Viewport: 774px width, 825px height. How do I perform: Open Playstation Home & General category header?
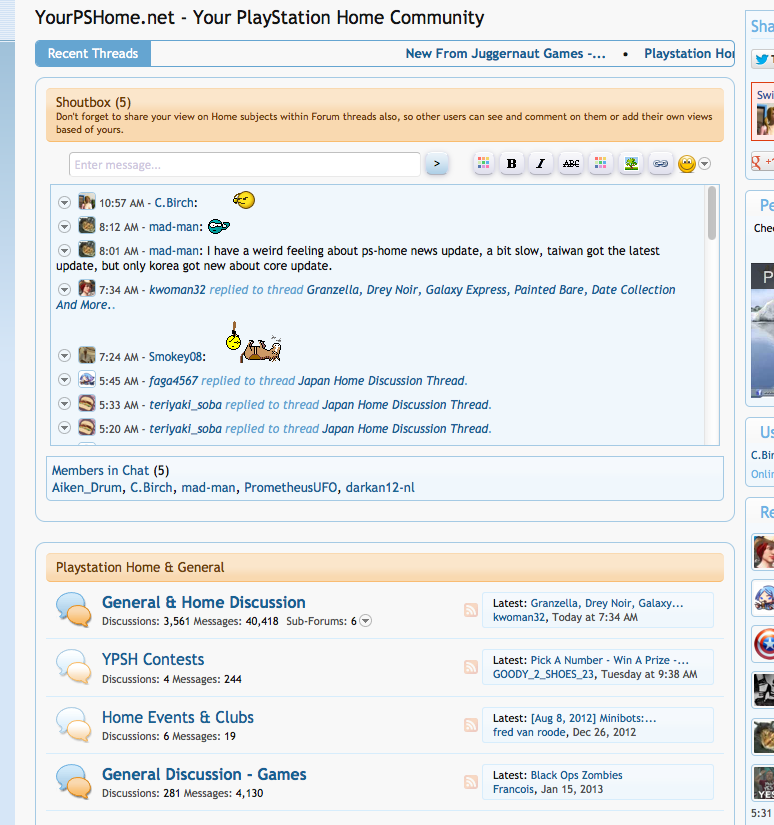(140, 567)
